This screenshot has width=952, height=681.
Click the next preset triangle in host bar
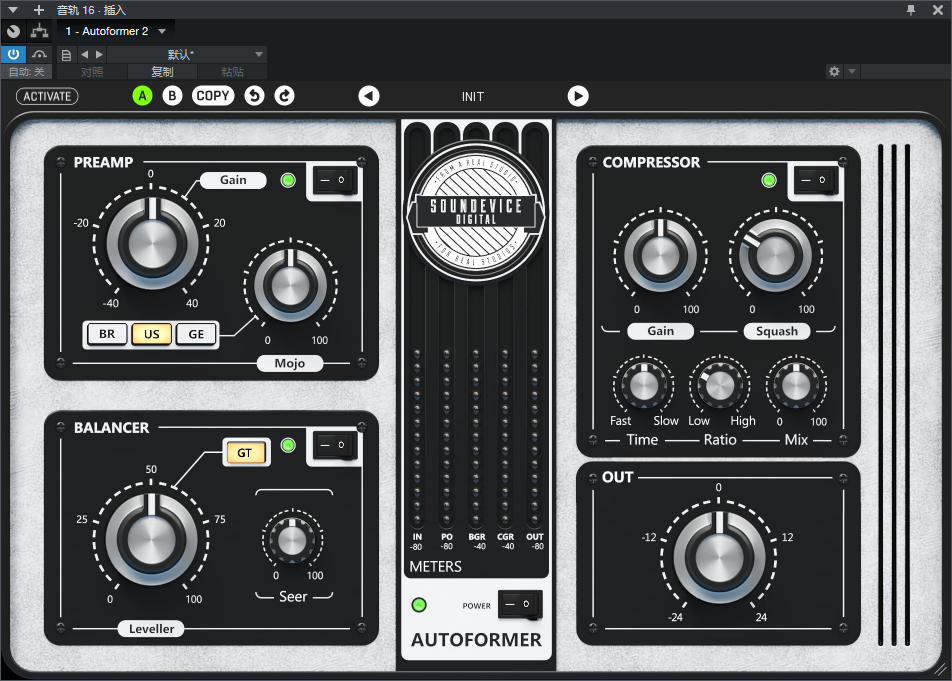(100, 55)
